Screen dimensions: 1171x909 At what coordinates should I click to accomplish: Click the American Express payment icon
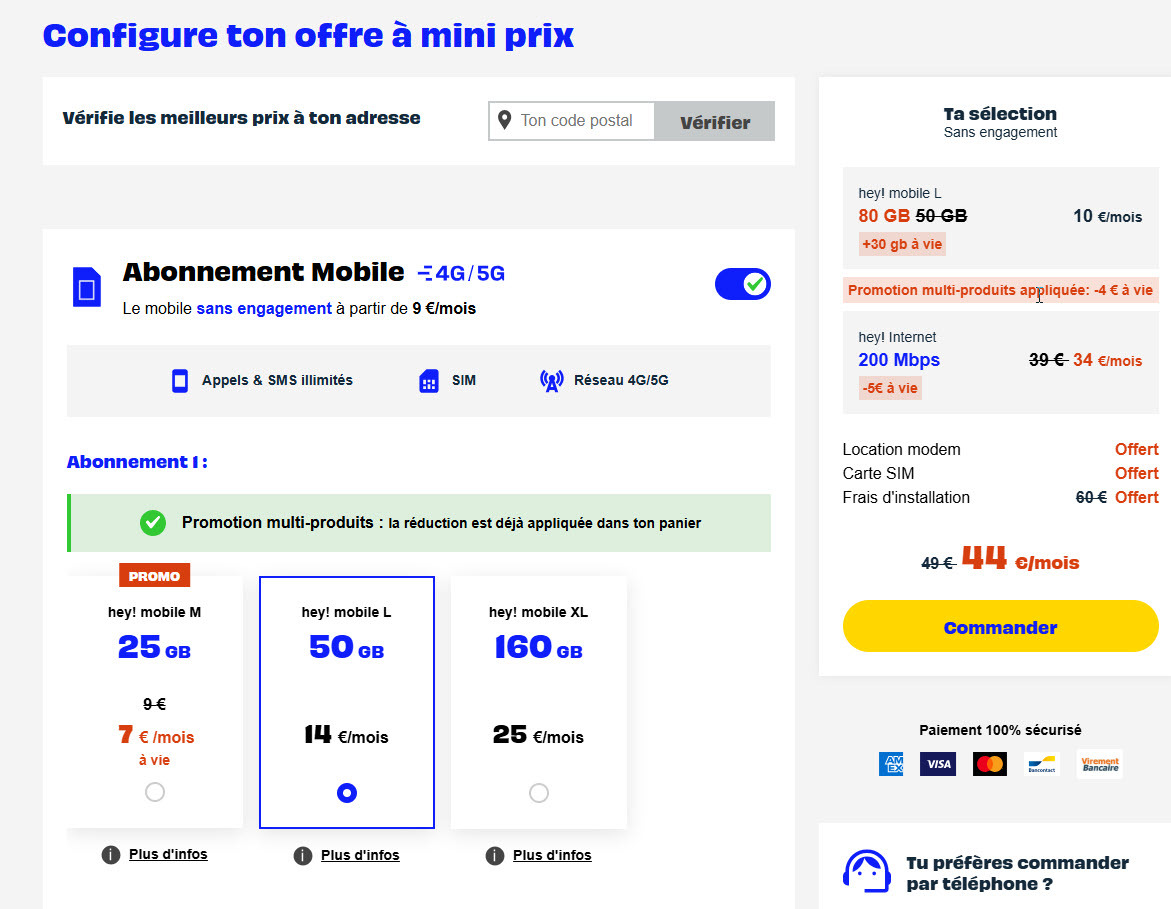(x=891, y=765)
